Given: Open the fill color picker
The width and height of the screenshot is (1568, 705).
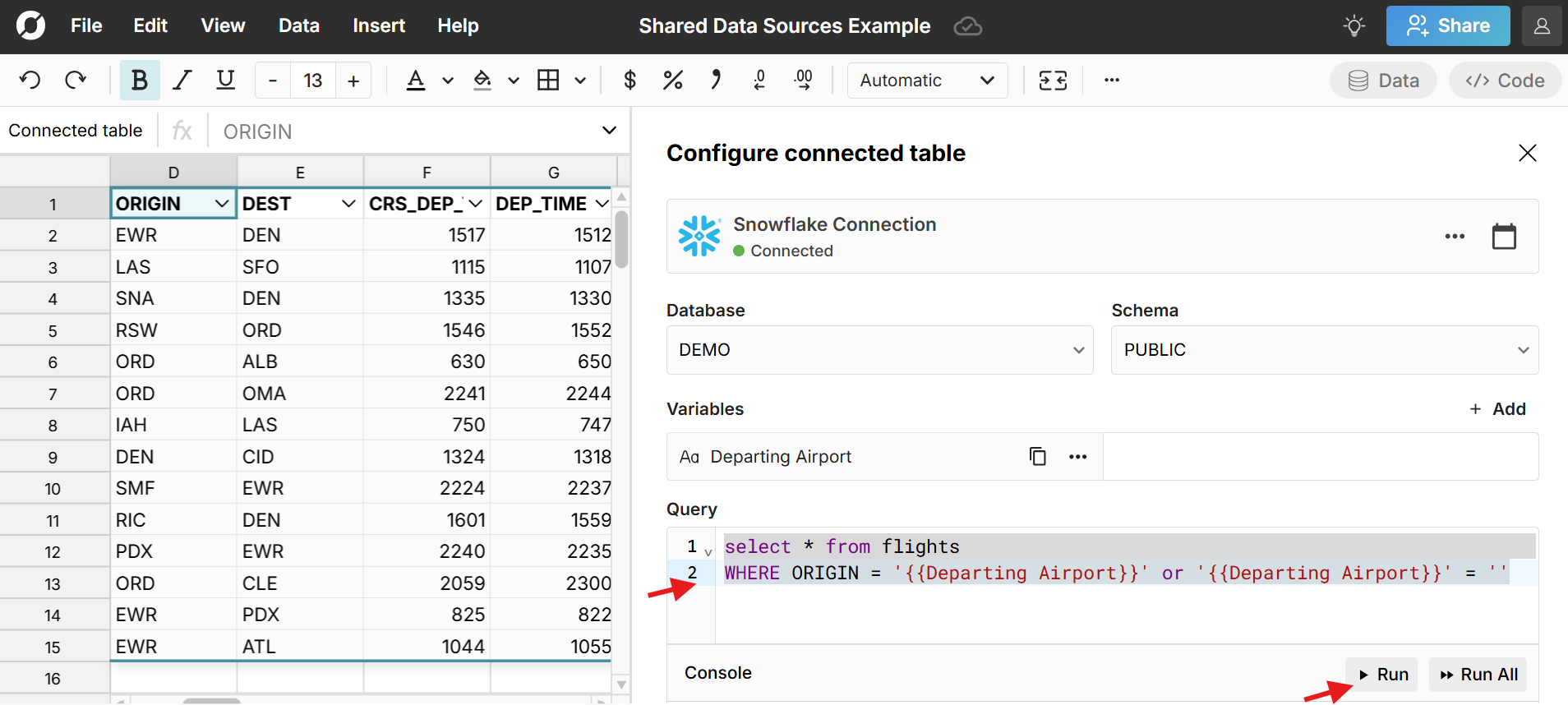Looking at the screenshot, I should 483,81.
